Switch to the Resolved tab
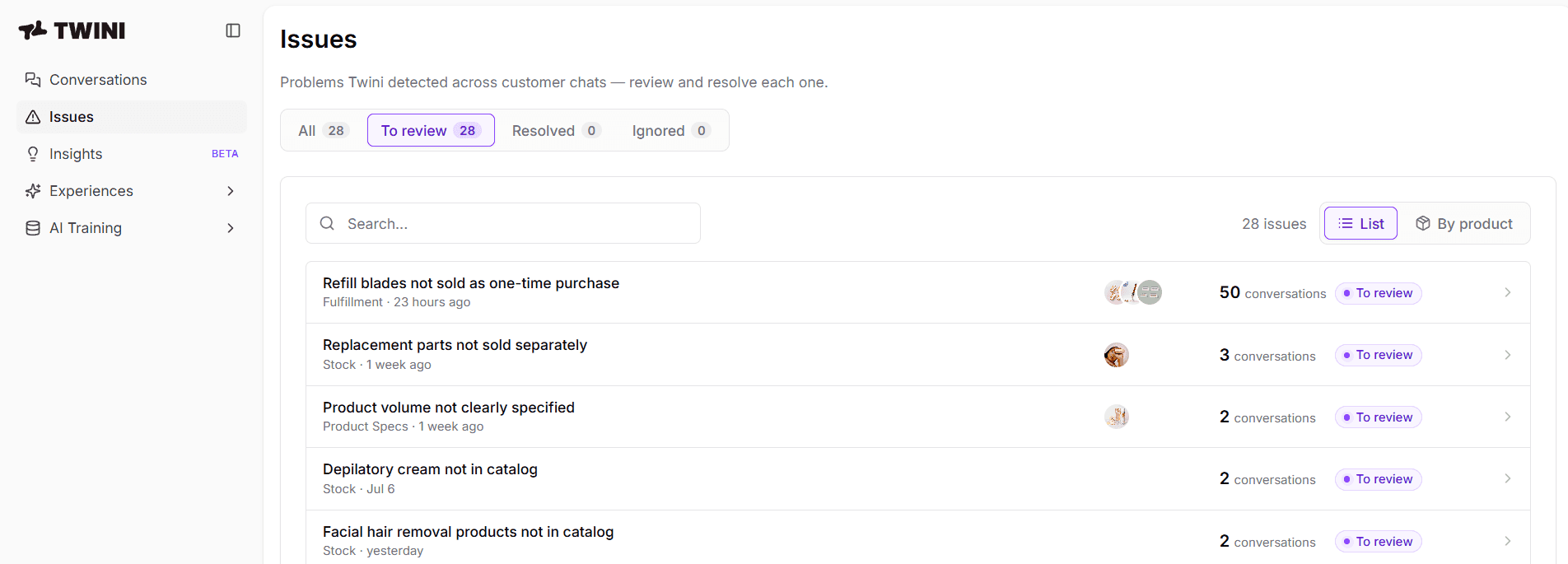This screenshot has height=564, width=1568. [556, 130]
